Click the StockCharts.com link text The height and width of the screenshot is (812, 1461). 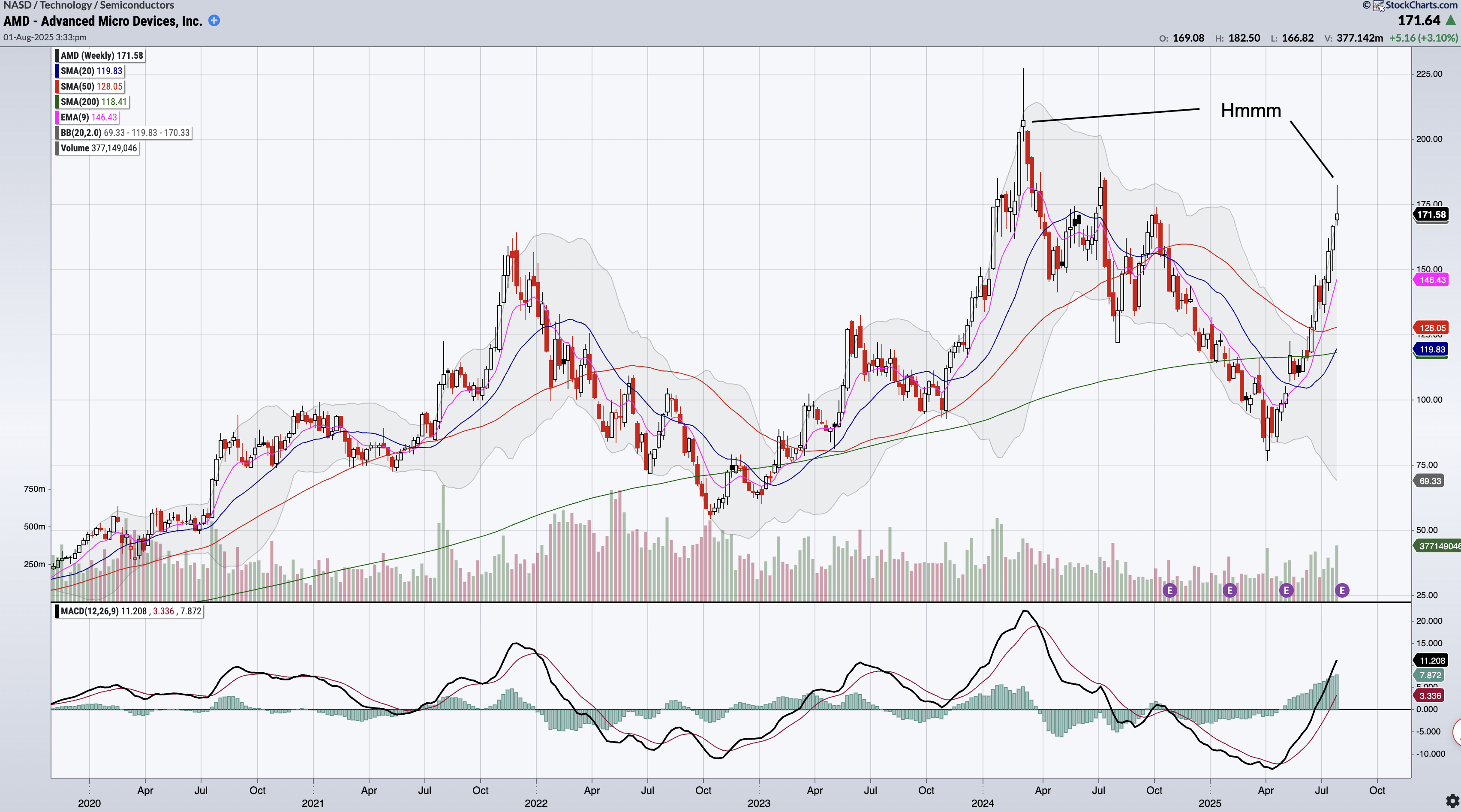point(1421,6)
